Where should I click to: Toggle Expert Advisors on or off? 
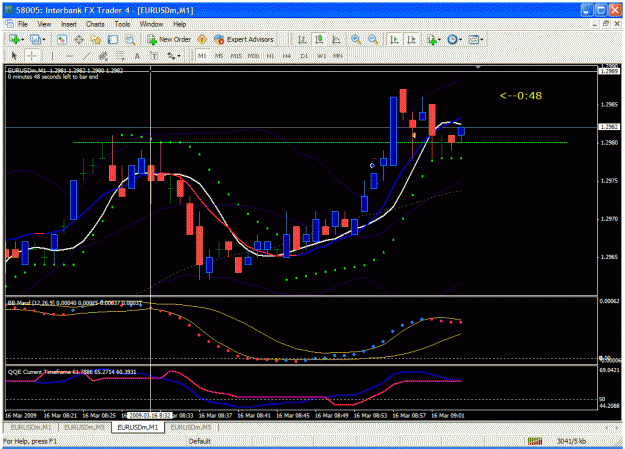click(244, 39)
